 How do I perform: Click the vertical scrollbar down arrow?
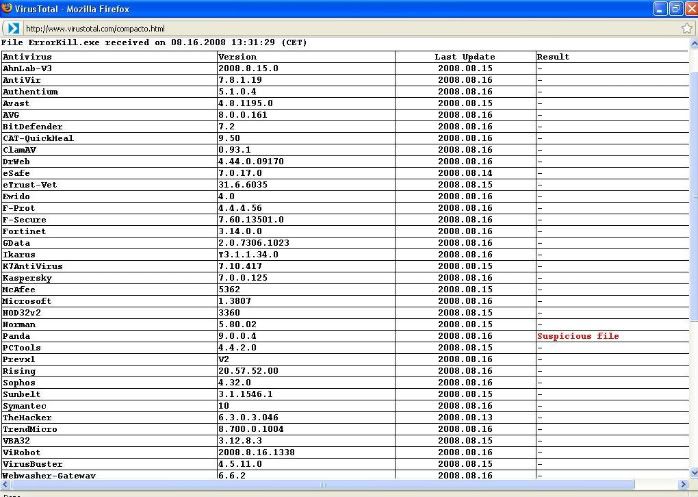point(694,473)
